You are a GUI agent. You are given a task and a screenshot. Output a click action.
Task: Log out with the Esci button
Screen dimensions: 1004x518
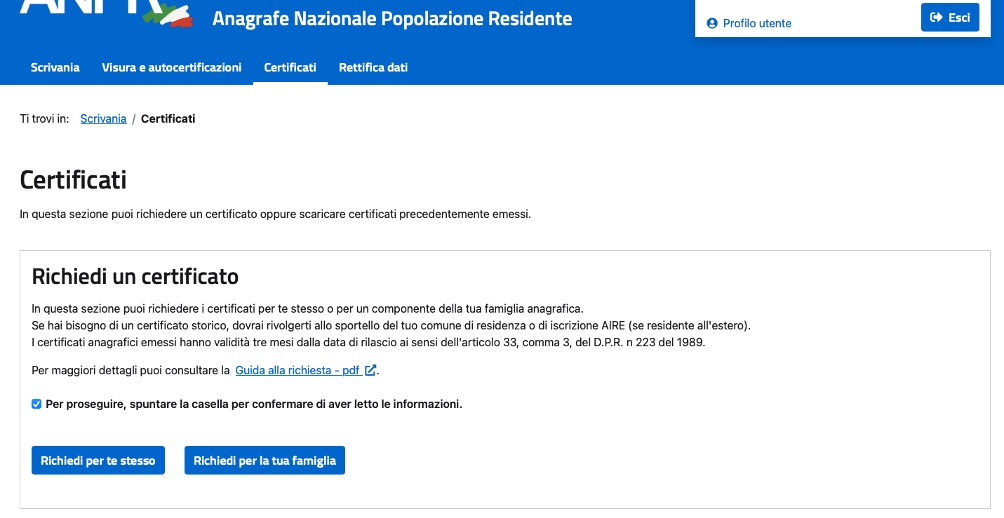[x=950, y=17]
